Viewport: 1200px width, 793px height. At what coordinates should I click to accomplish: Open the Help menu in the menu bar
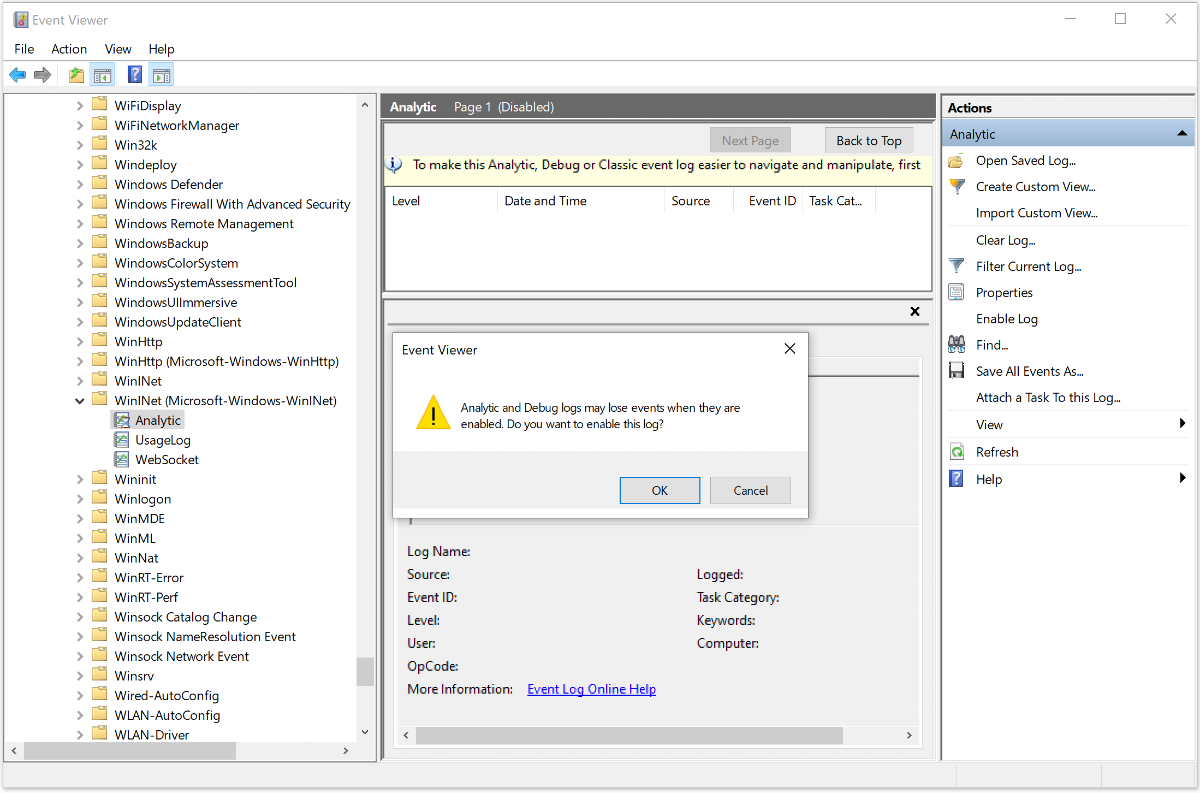[161, 49]
